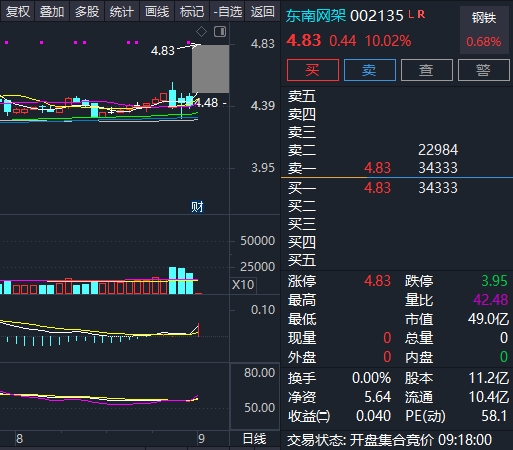
Task: Go back with the 返回 button
Action: click(262, 11)
